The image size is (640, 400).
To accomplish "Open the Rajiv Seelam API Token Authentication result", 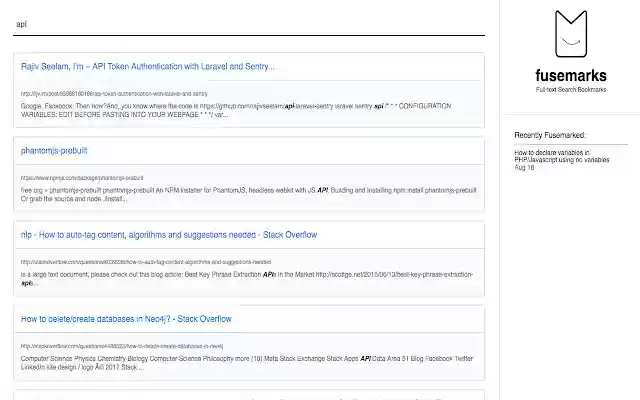I will [x=147, y=67].
